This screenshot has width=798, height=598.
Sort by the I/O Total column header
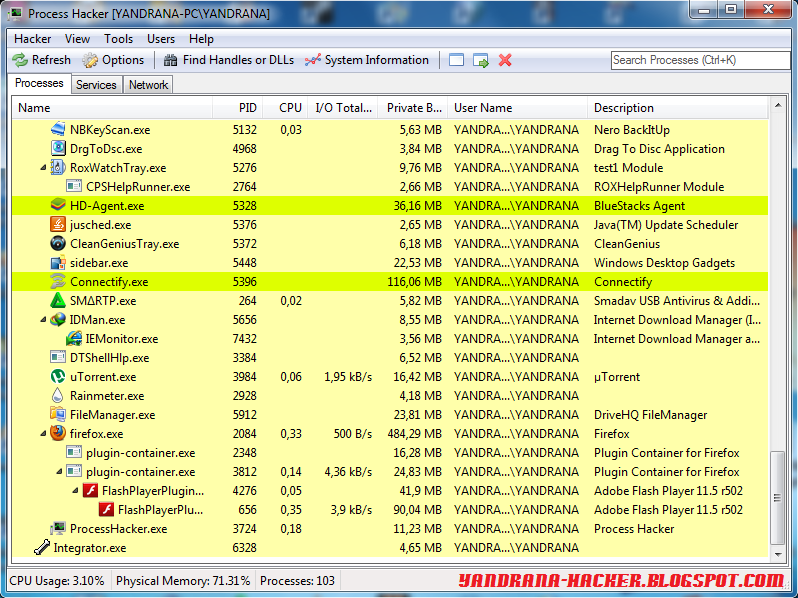pyautogui.click(x=343, y=108)
